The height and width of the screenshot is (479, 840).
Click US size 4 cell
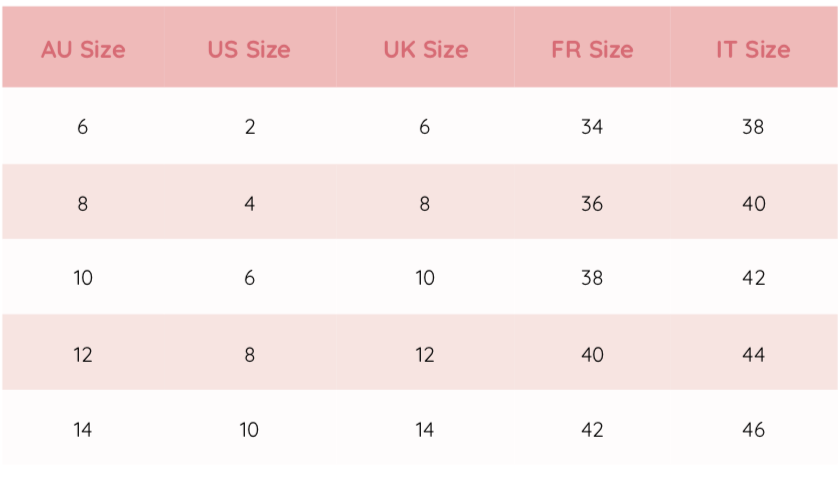(249, 203)
